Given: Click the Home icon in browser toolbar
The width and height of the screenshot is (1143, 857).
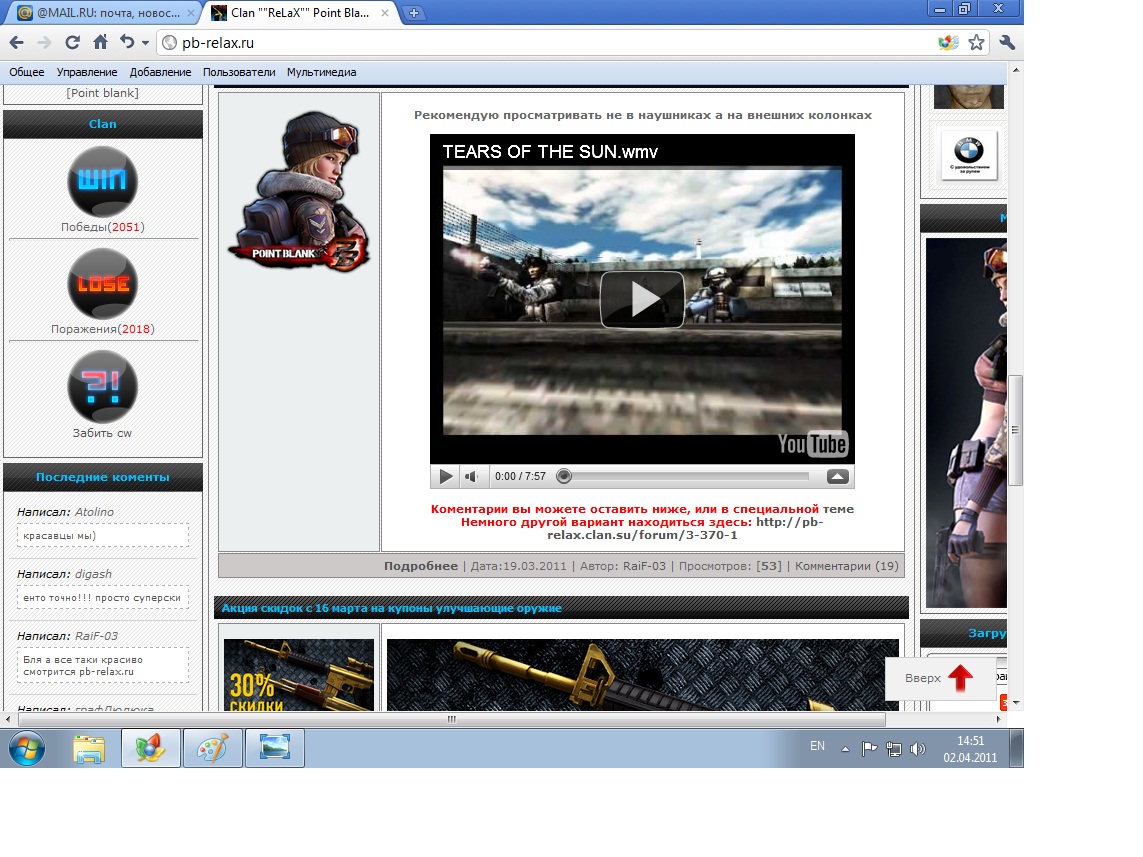Looking at the screenshot, I should (100, 43).
